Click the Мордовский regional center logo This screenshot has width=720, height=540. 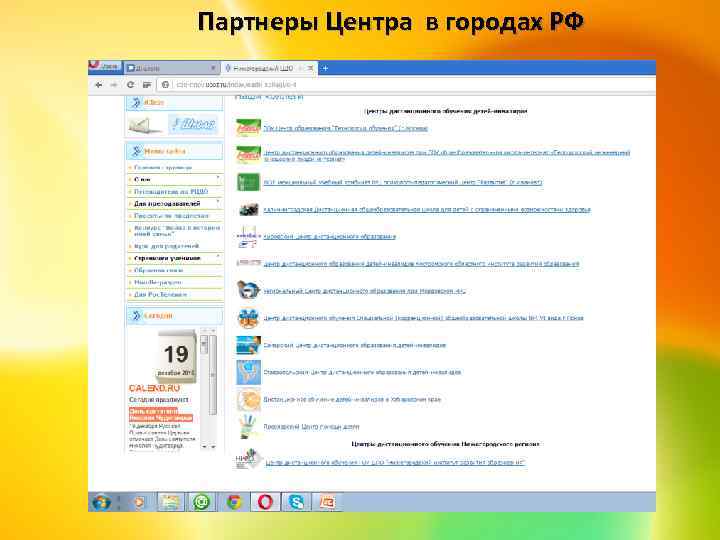(248, 290)
